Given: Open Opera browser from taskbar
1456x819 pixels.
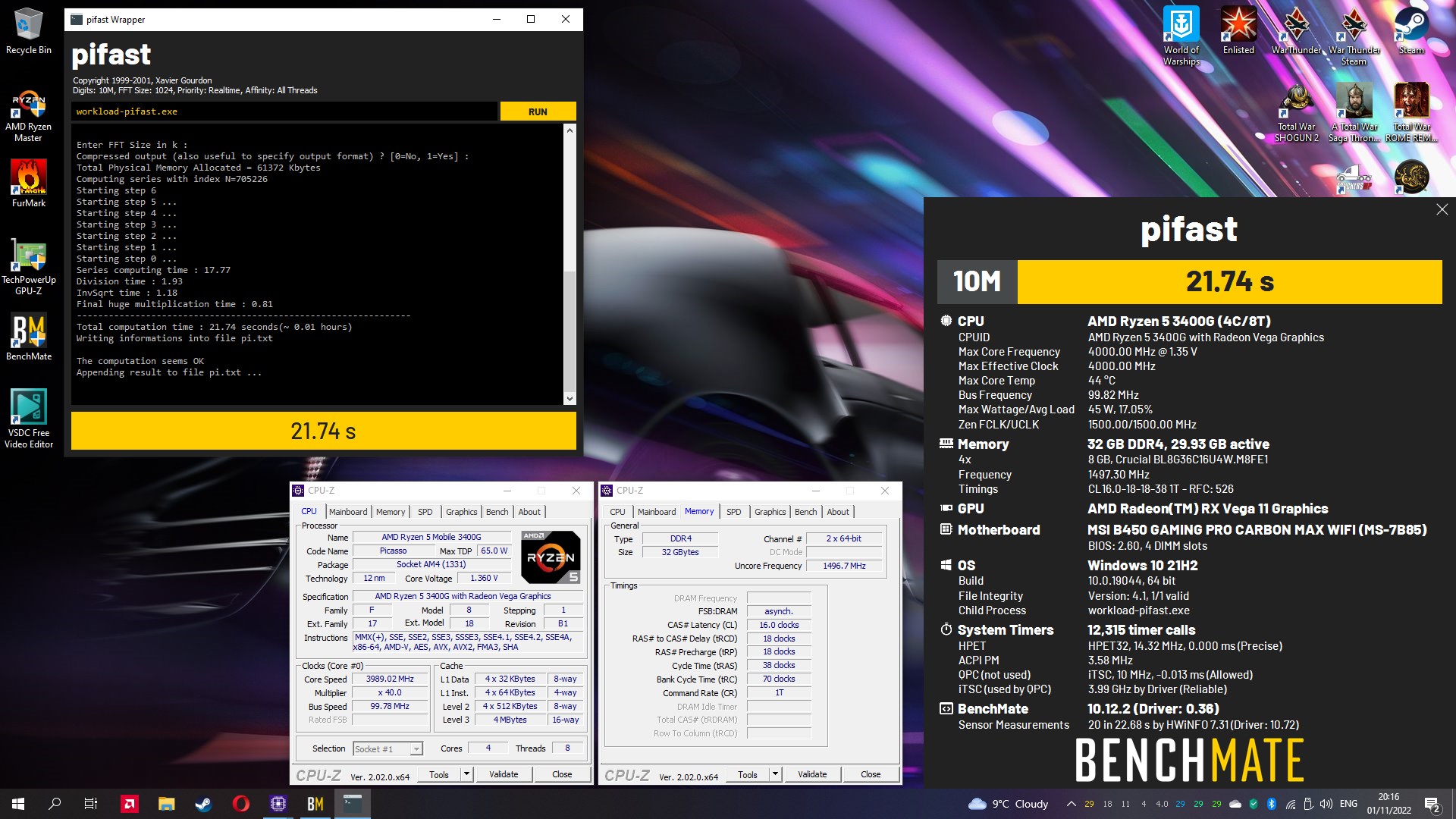Looking at the screenshot, I should point(241,804).
